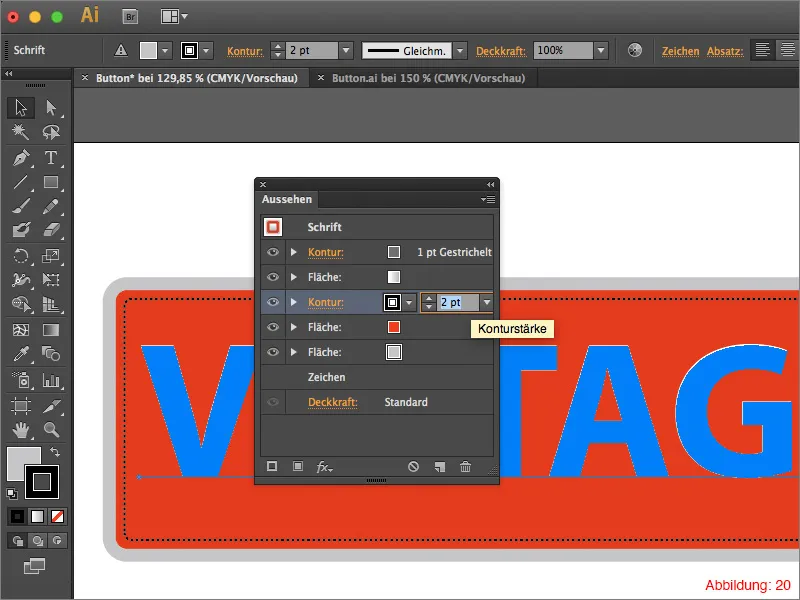Viewport: 800px width, 600px height.
Task: Select the Zoom tool
Action: tap(51, 430)
